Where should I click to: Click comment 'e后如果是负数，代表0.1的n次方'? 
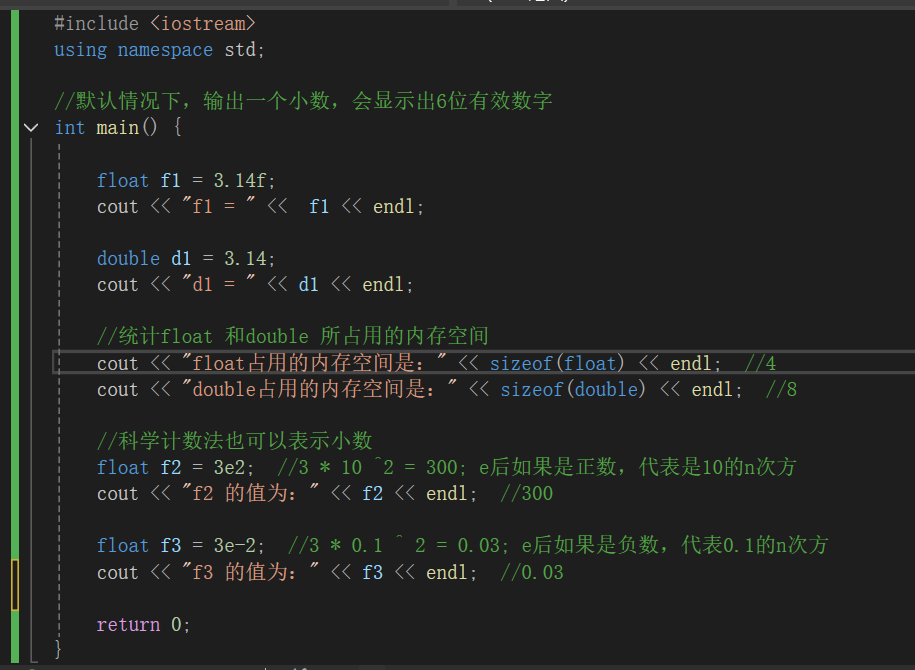[x=675, y=545]
